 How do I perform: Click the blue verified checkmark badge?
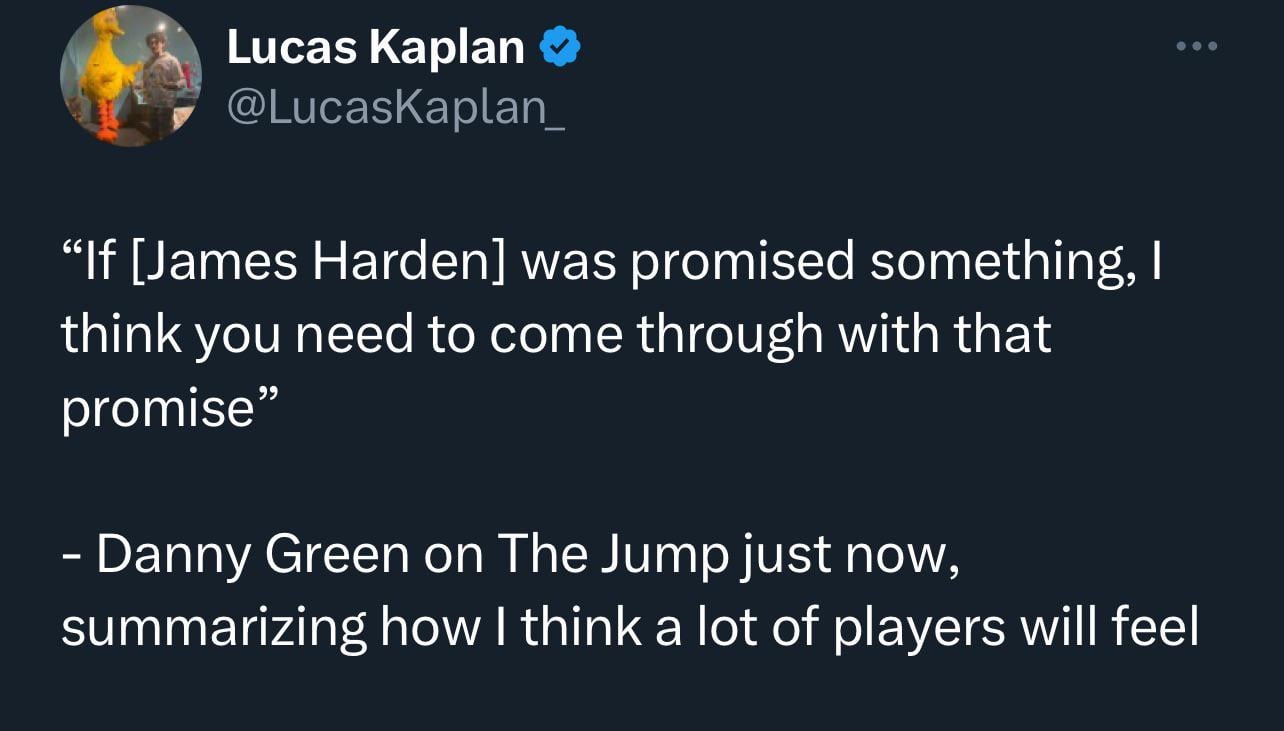coord(560,47)
